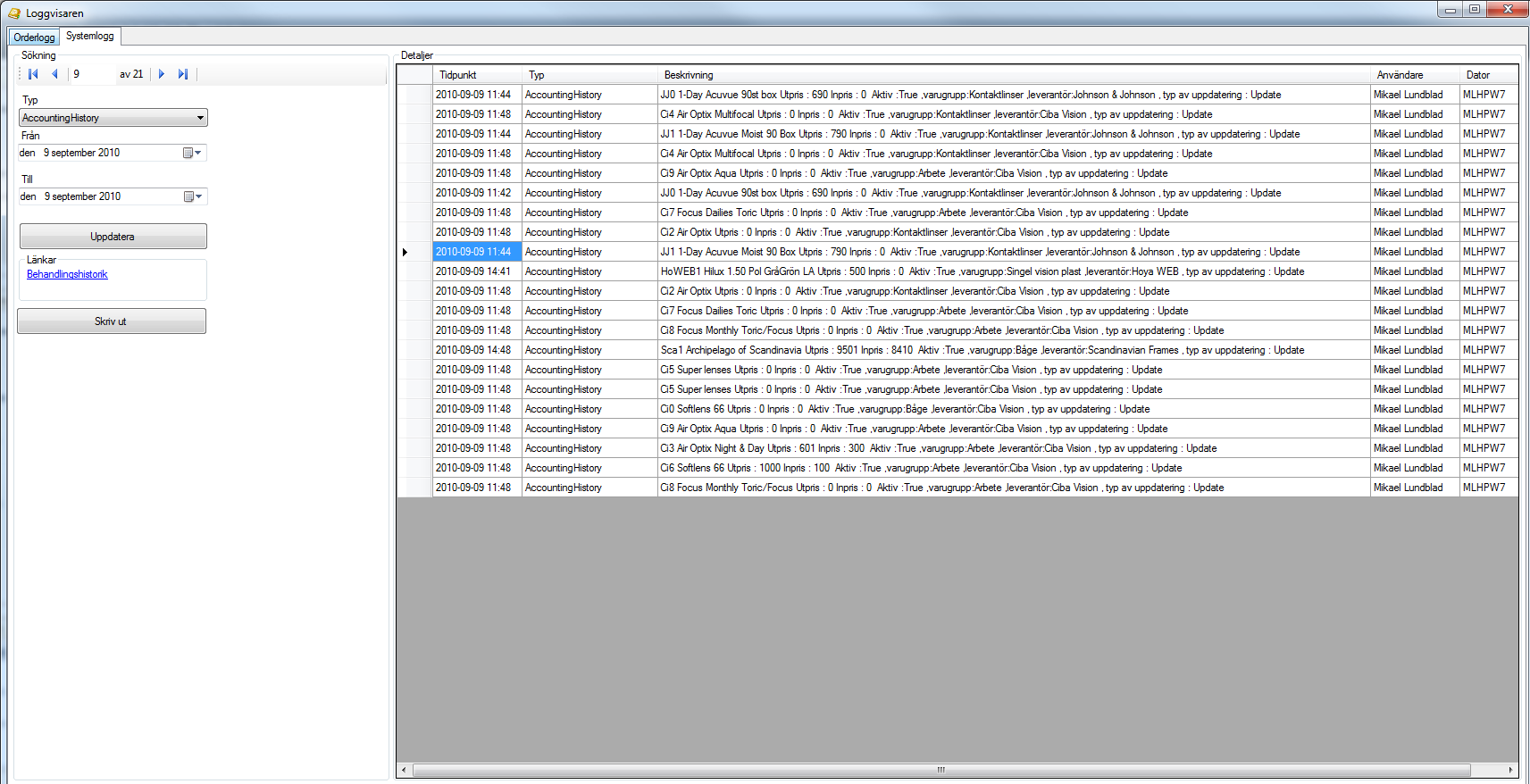Sort by the Användare column header

(x=1415, y=75)
